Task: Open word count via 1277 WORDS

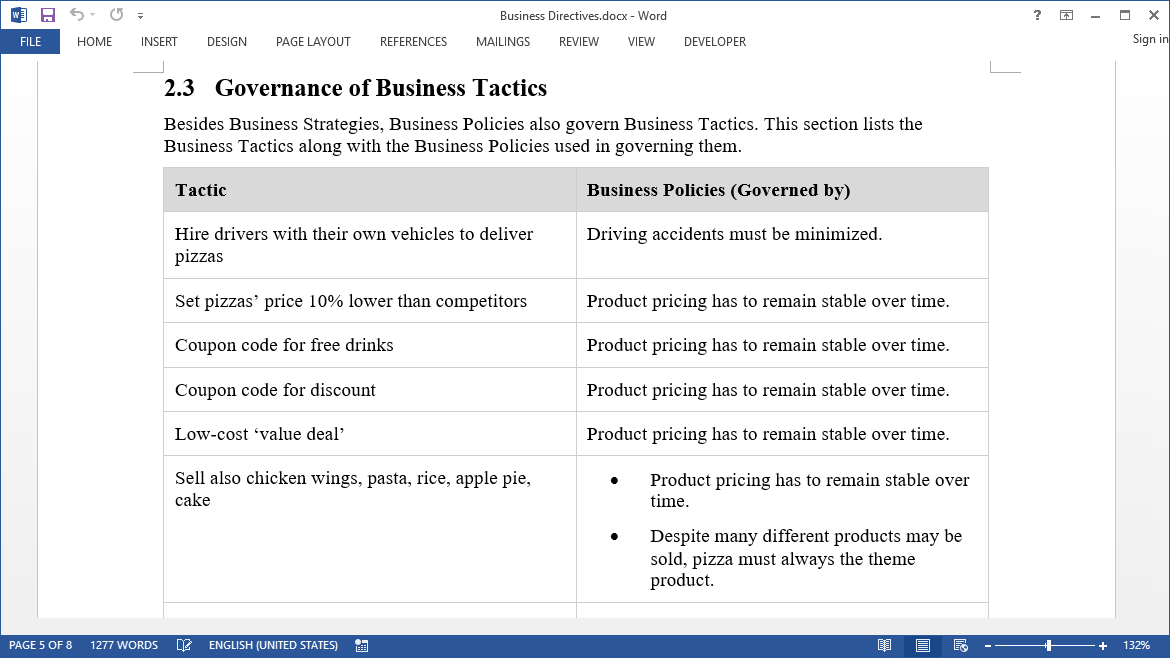Action: pyautogui.click(x=124, y=645)
